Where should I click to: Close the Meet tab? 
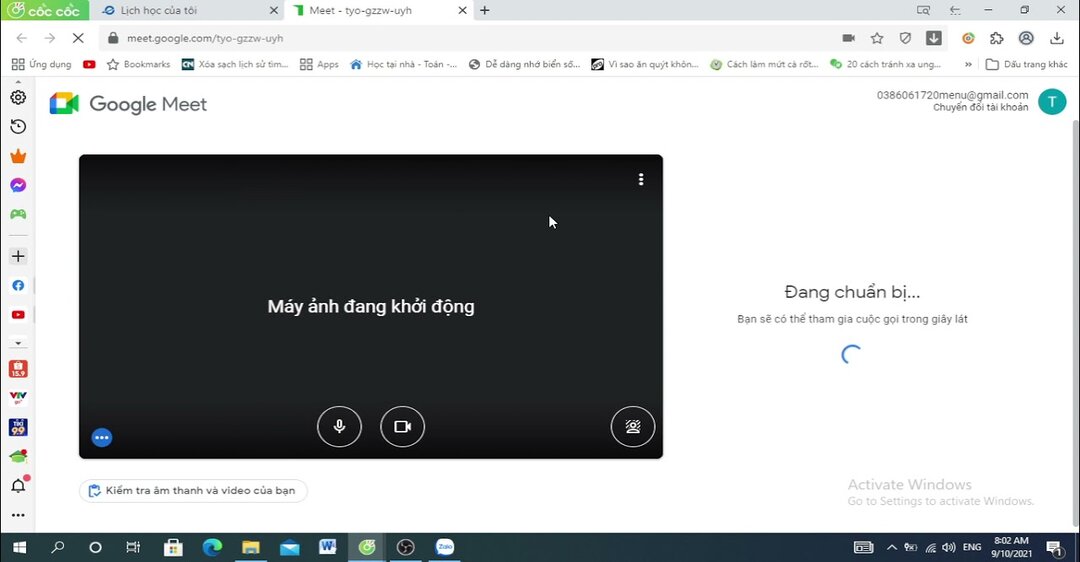pyautogui.click(x=462, y=10)
